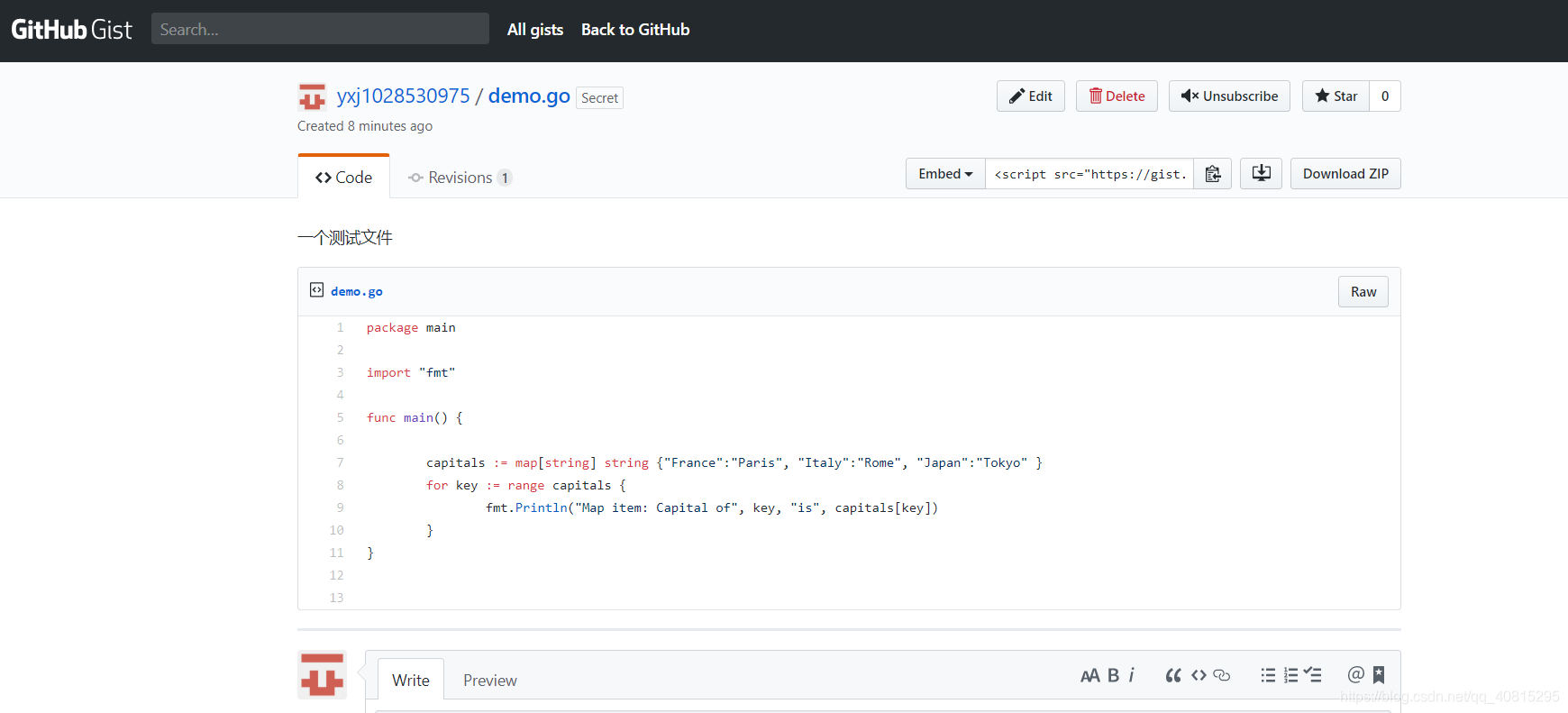Insert a numbered list

pos(1290,675)
